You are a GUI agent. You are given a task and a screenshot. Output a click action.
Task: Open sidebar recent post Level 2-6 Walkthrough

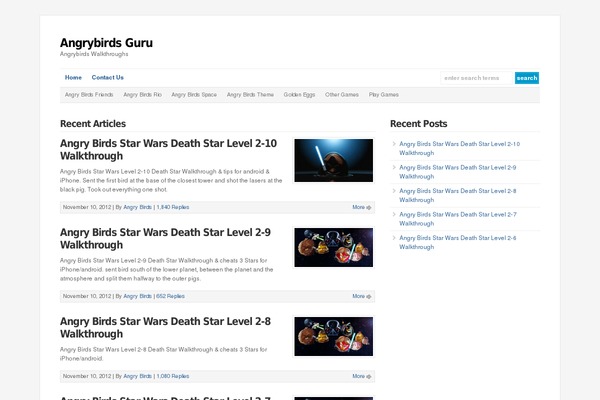coord(458,242)
